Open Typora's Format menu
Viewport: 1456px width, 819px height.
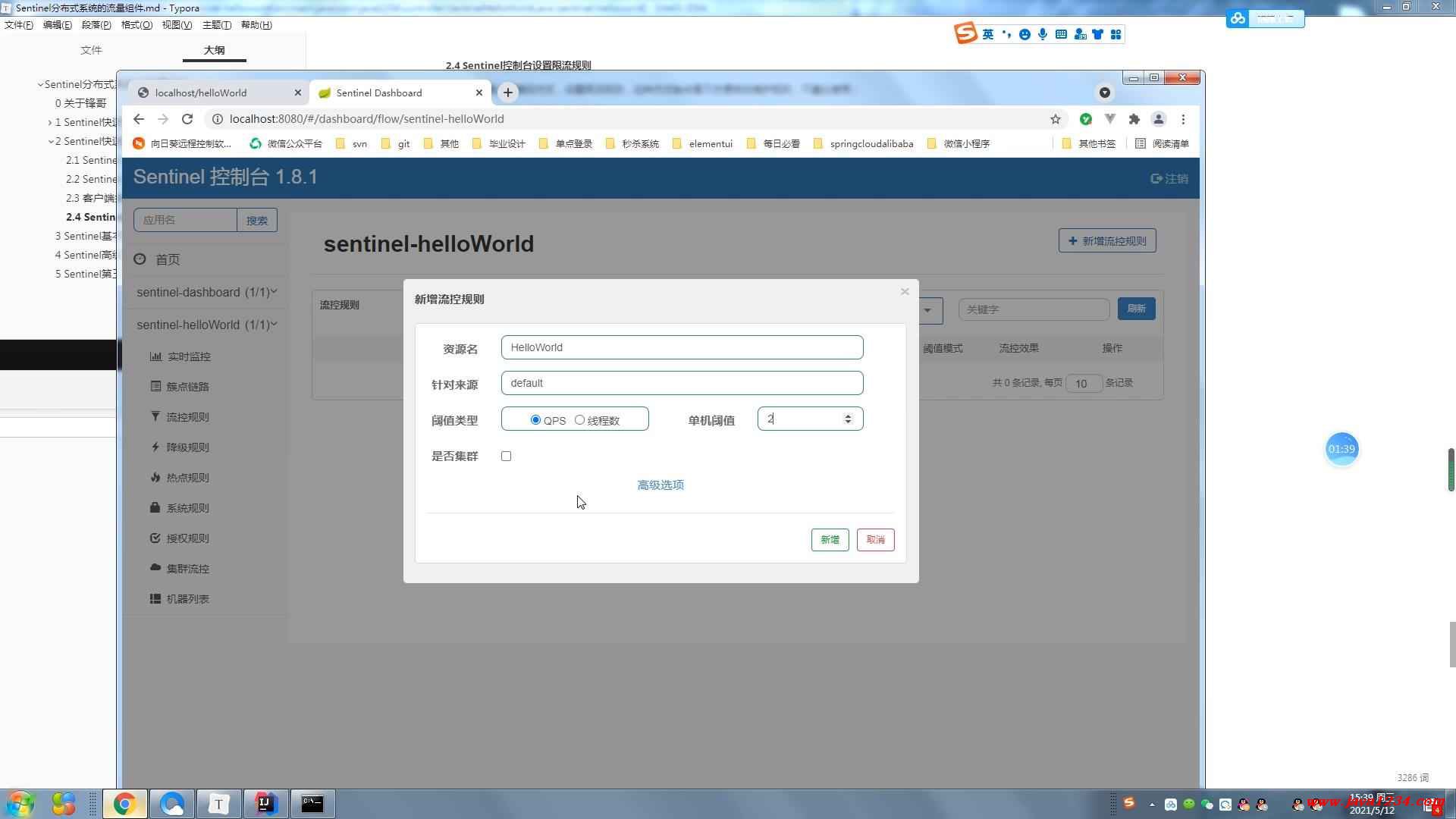(x=136, y=25)
